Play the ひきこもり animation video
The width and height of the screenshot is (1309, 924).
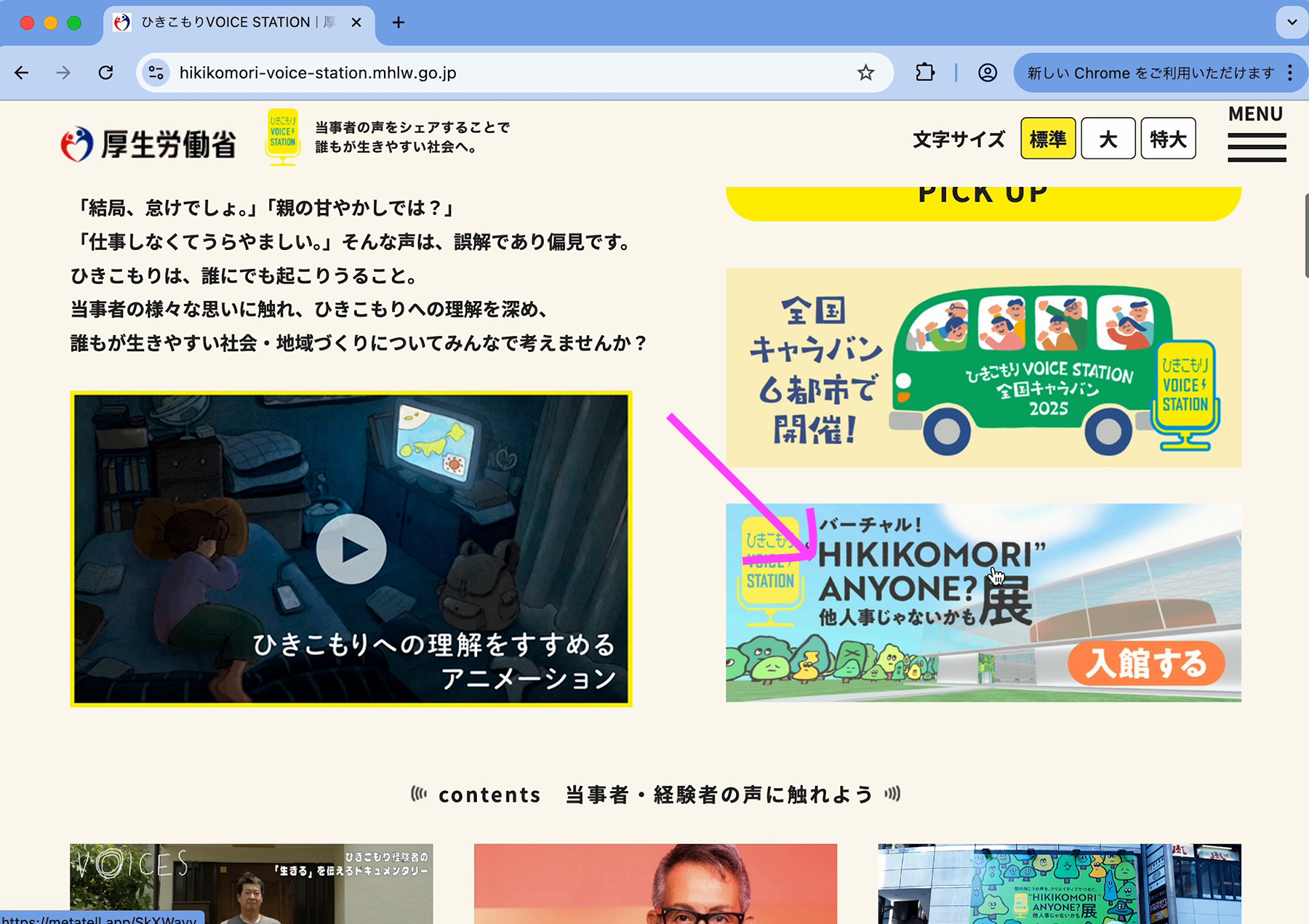tap(351, 549)
